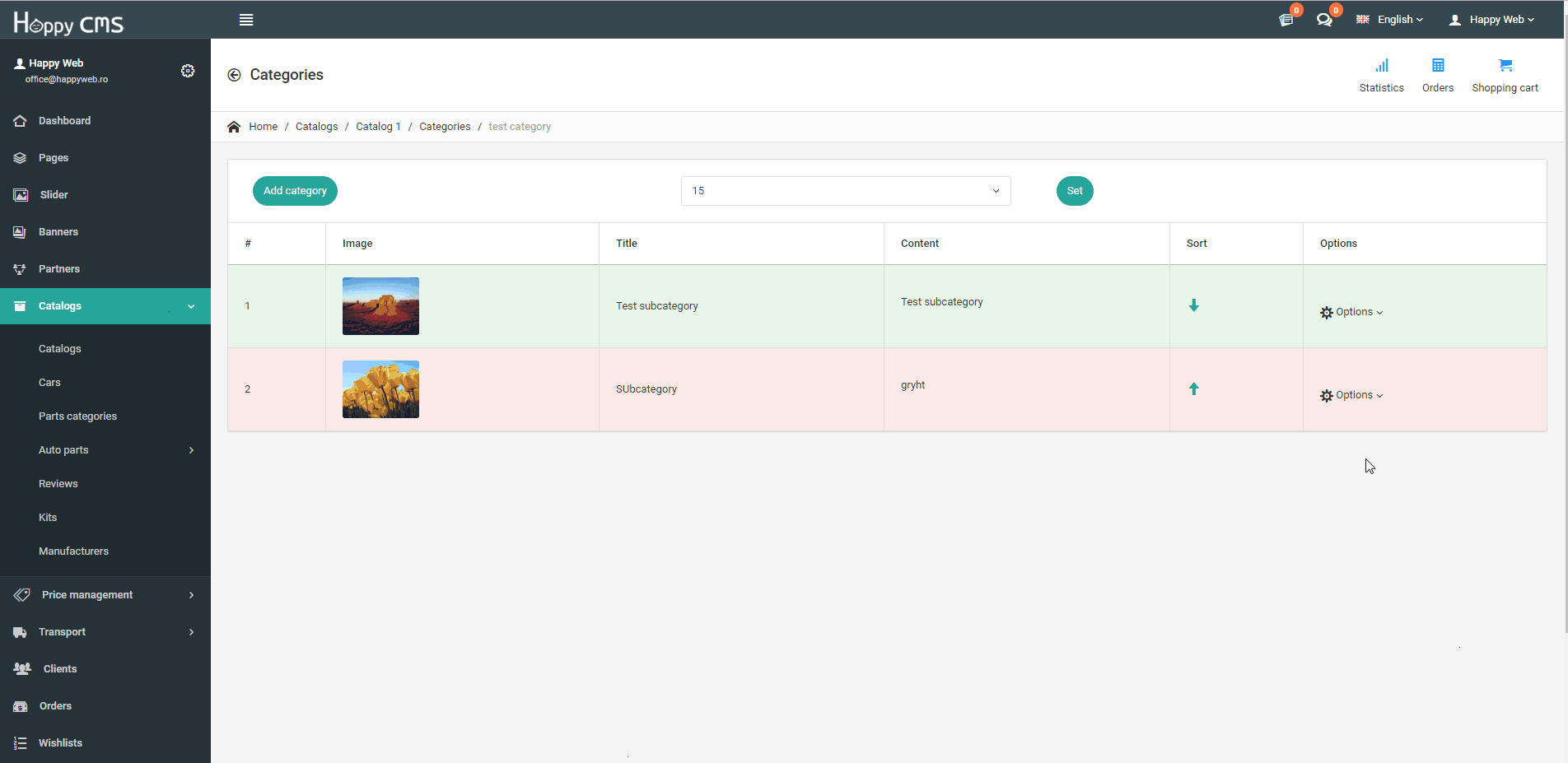Open the news notifications icon in header
1568x763 pixels.
pyautogui.click(x=1286, y=20)
